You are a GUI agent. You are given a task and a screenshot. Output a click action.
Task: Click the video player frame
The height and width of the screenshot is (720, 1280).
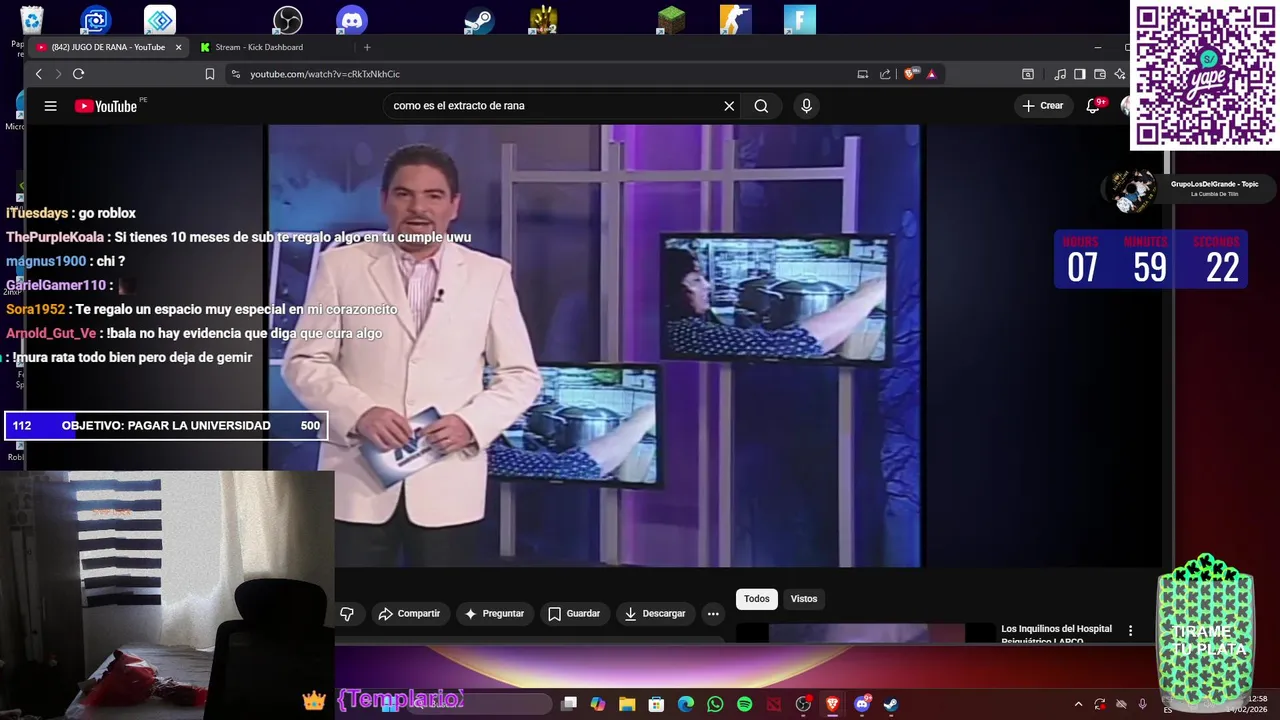coord(595,345)
